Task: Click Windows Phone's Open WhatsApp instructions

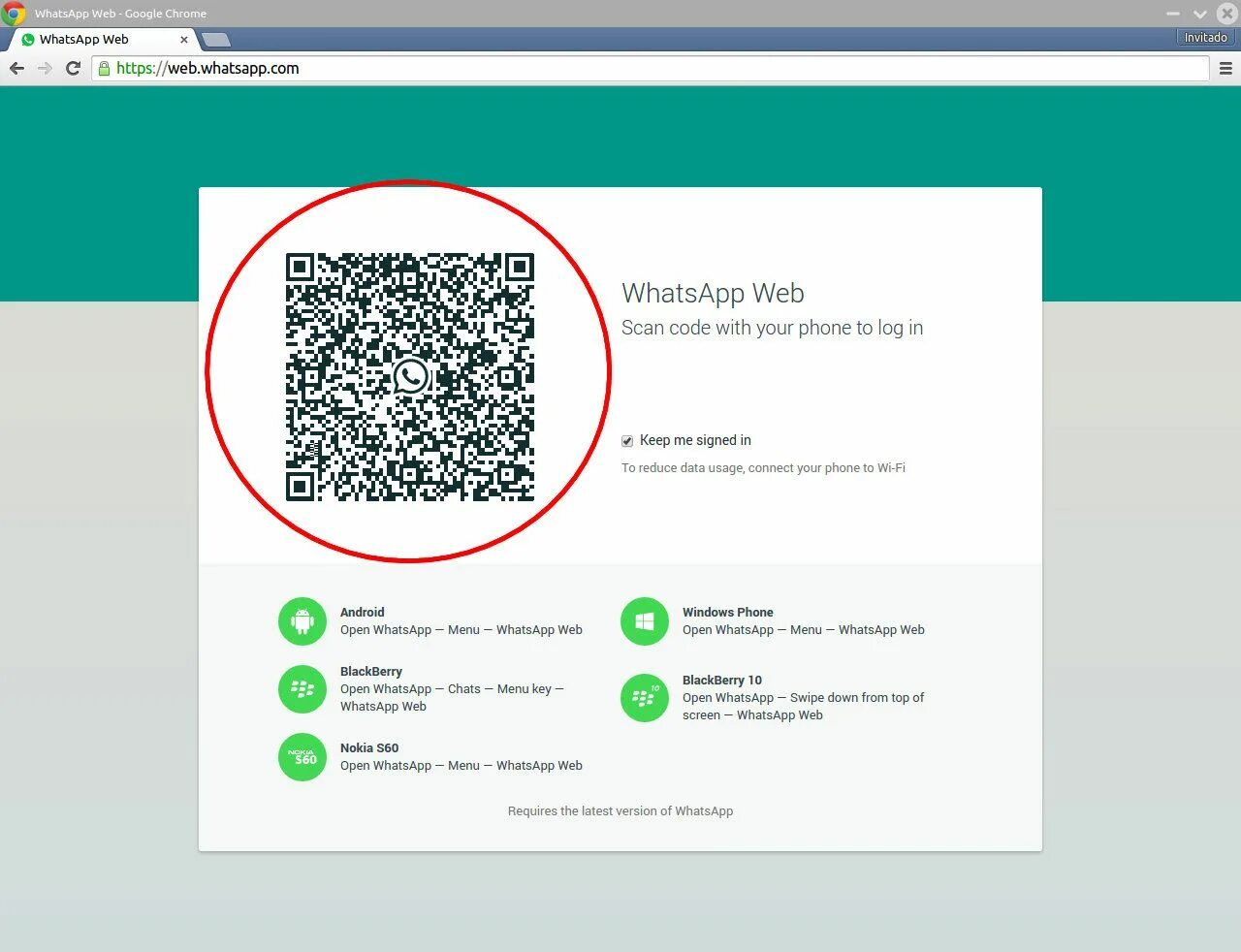Action: 804,629
